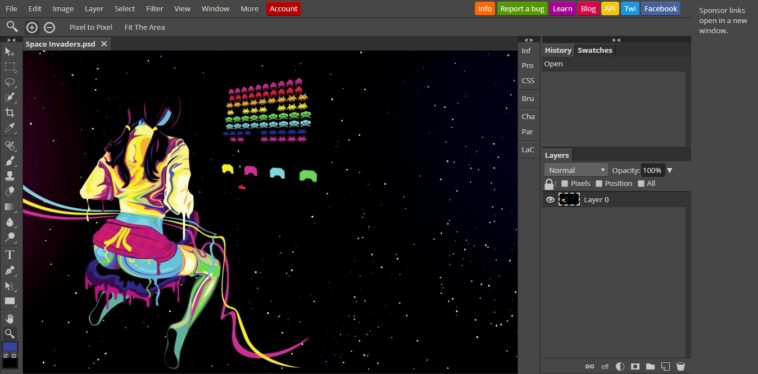Select the Hand tool
Screen dimensions: 758x374
(x=10, y=318)
